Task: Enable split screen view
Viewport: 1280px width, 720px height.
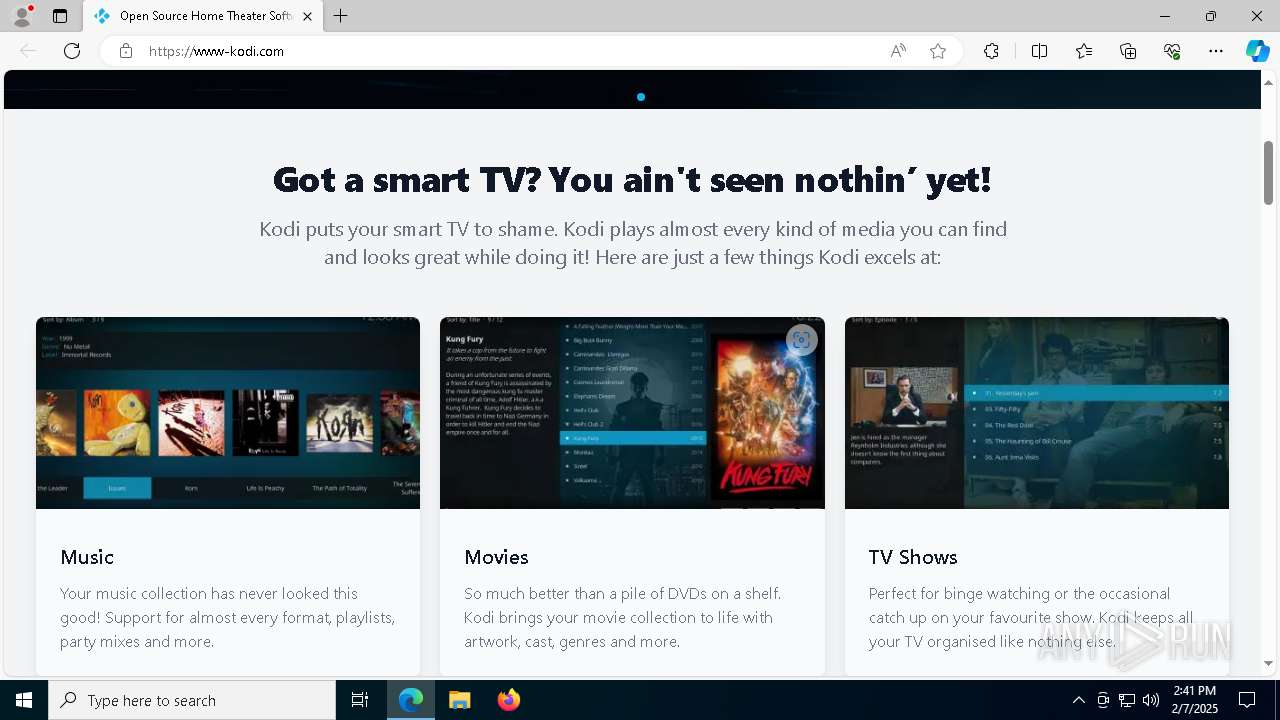Action: pos(1039,51)
